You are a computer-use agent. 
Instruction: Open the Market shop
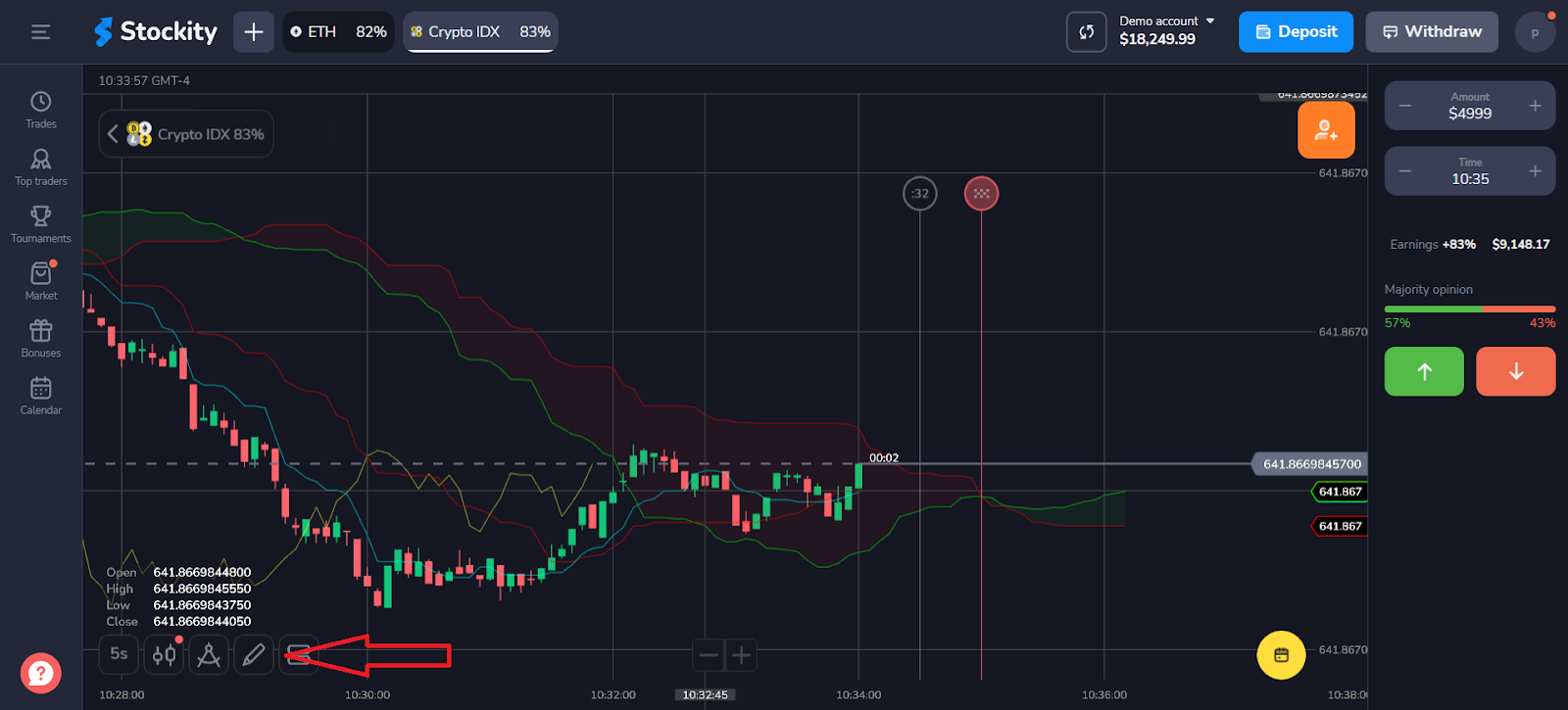point(40,280)
